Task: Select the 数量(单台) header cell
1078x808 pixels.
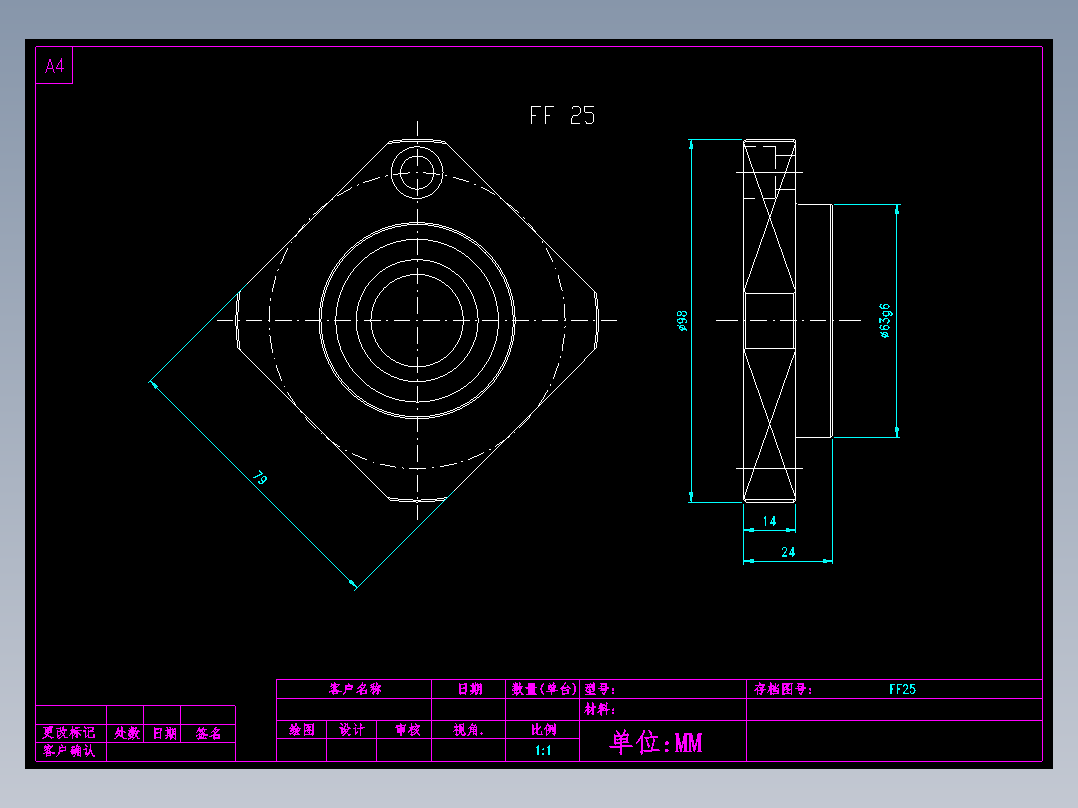Action: [x=543, y=689]
